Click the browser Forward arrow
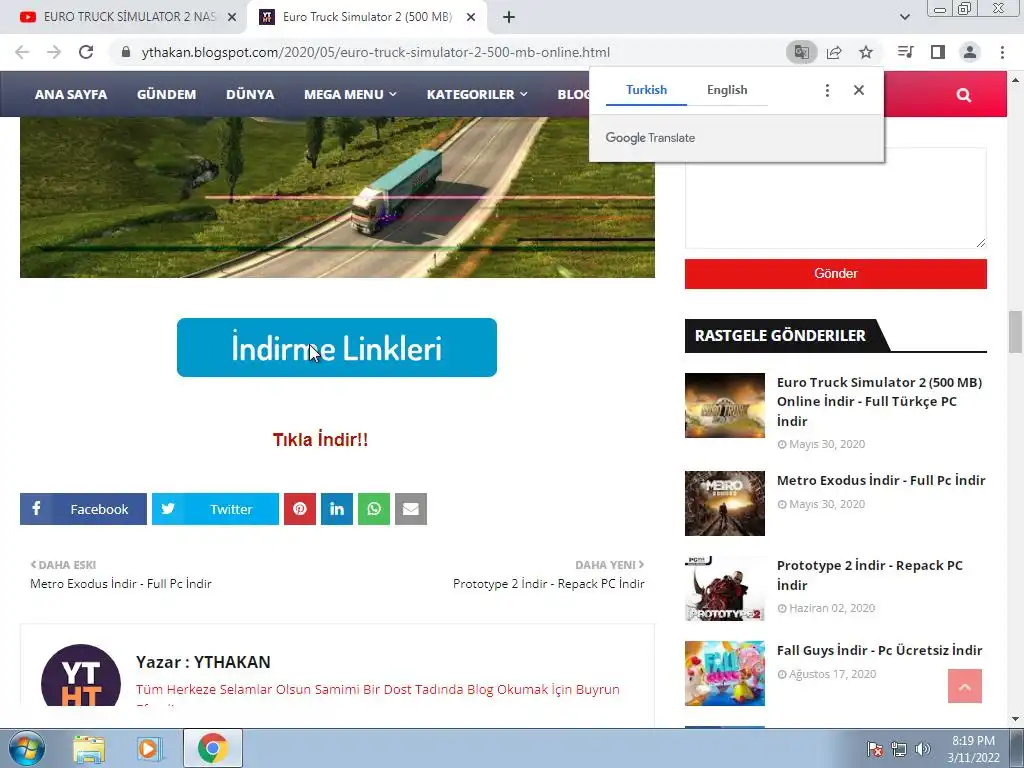This screenshot has height=768, width=1024. tap(54, 52)
